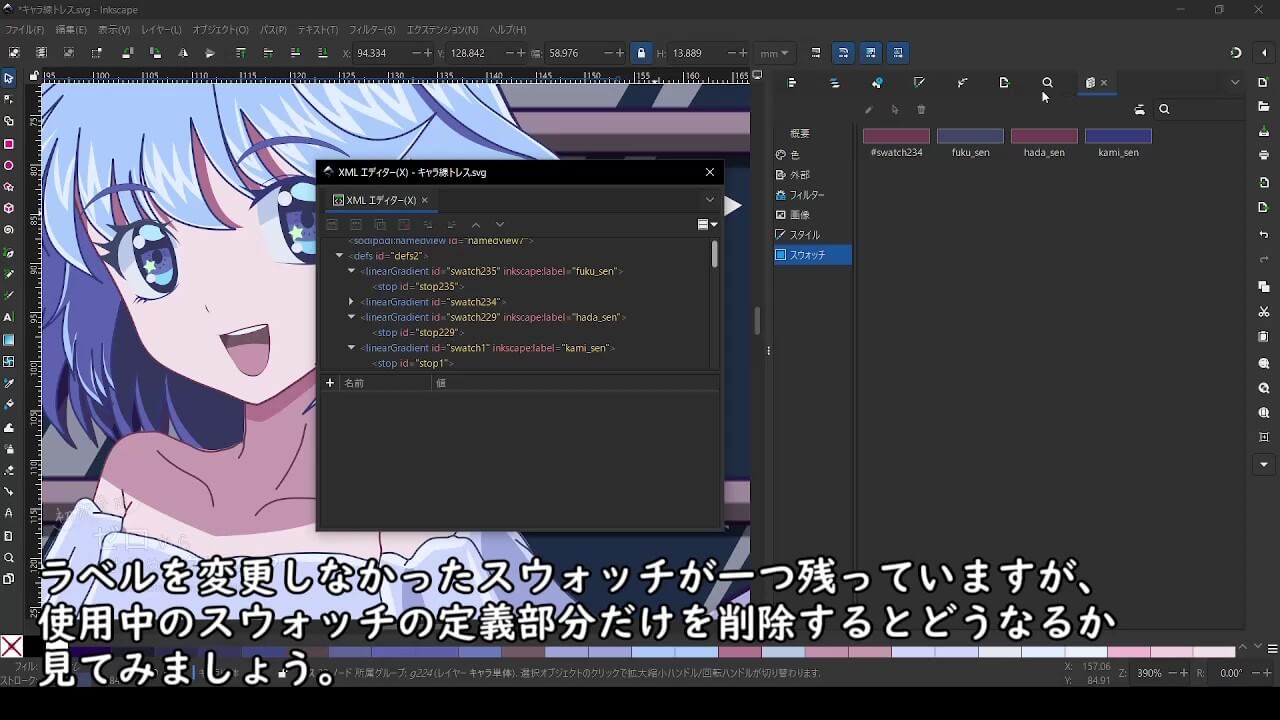The height and width of the screenshot is (720, 1280).
Task: Toggle move patterns with objects option
Action: 898,53
